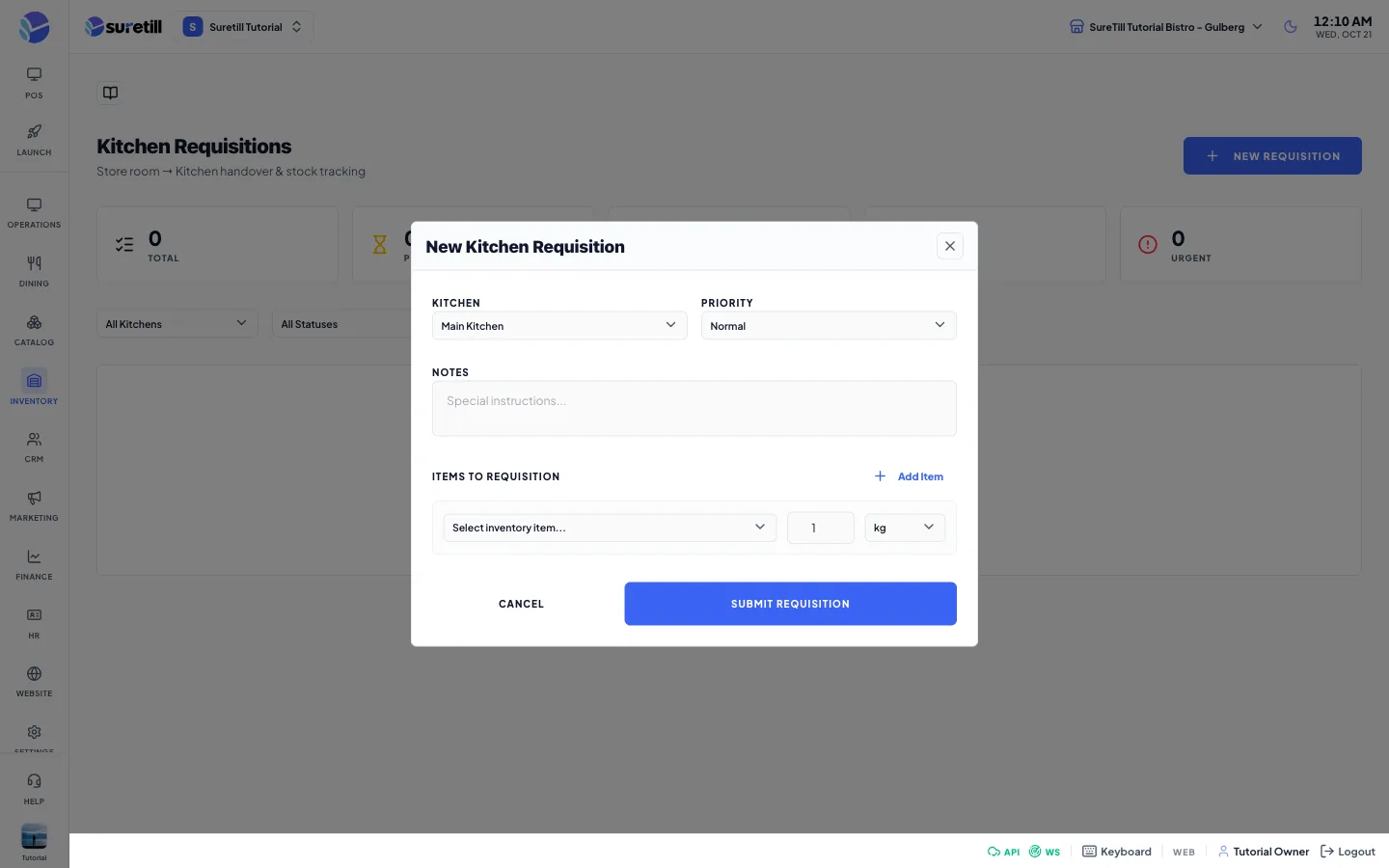Click the API status indicator

pyautogui.click(x=1003, y=852)
